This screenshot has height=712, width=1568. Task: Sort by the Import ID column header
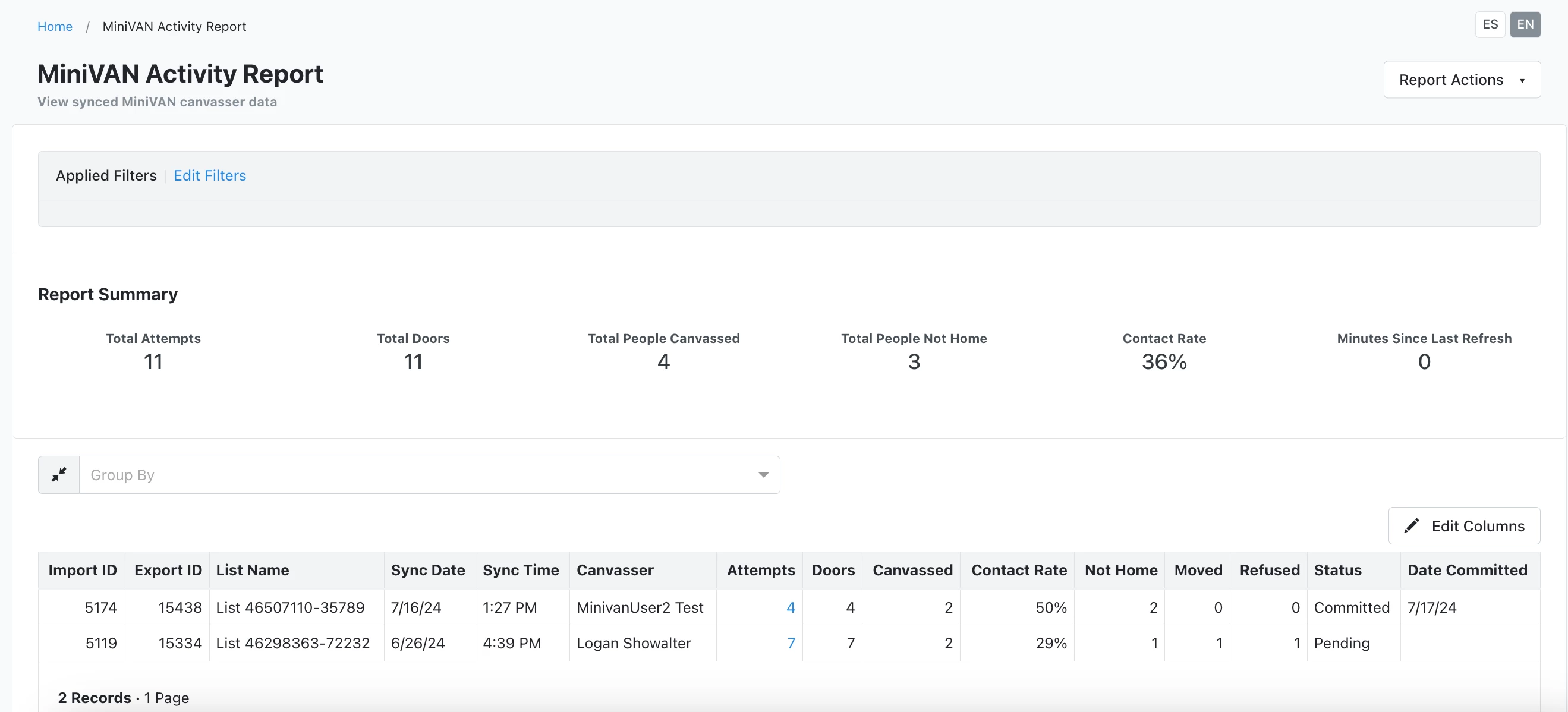(82, 570)
